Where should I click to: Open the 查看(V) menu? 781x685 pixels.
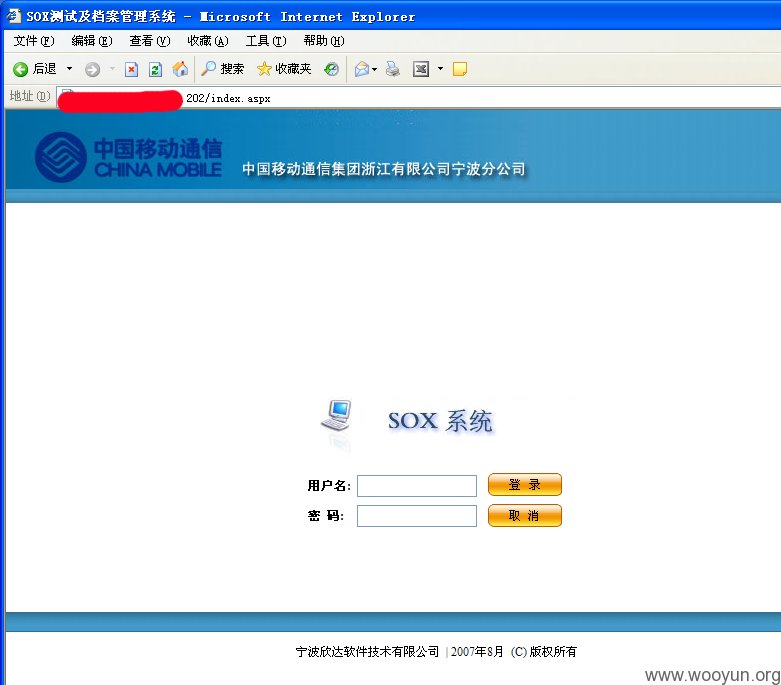coord(149,41)
